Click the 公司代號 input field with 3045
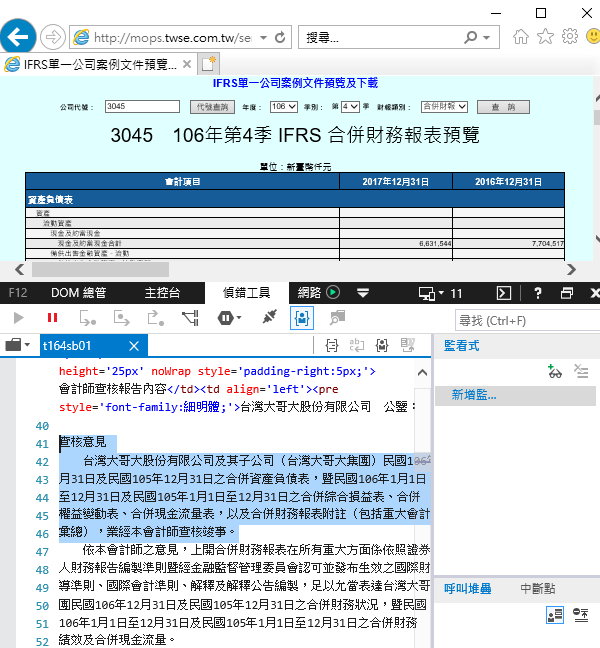The width and height of the screenshot is (600, 648). pyautogui.click(x=142, y=107)
